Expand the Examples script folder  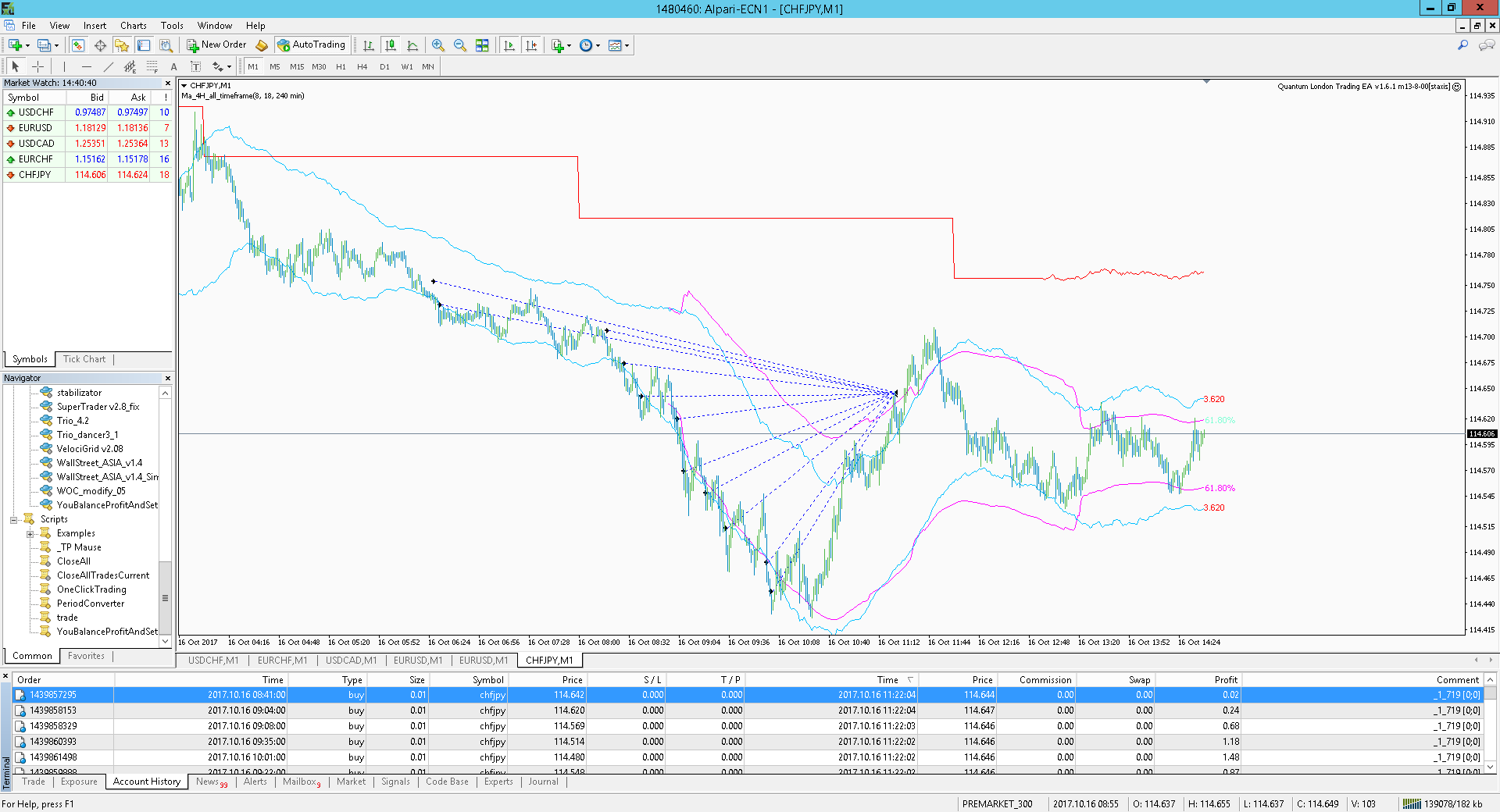(x=30, y=533)
